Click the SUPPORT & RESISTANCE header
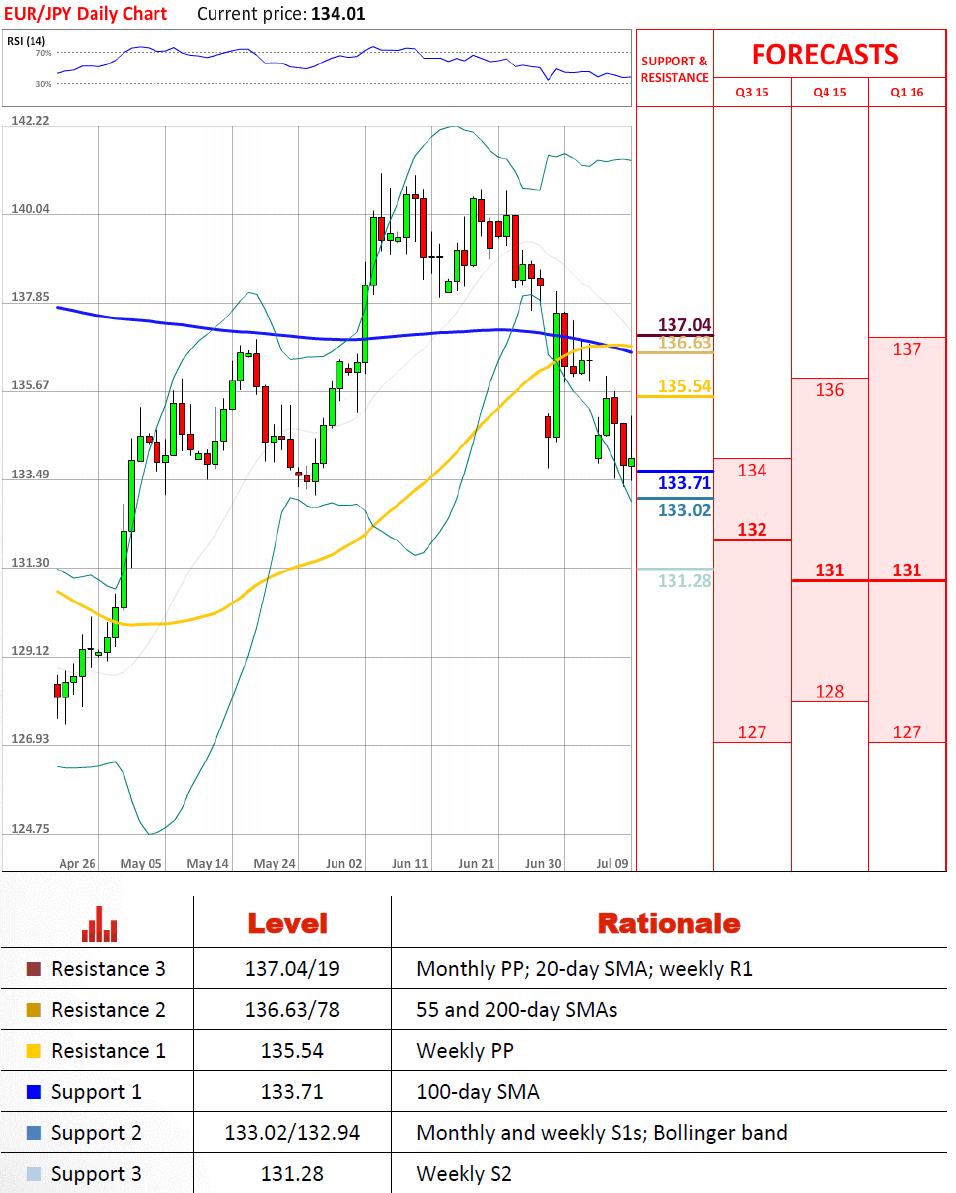 [675, 69]
